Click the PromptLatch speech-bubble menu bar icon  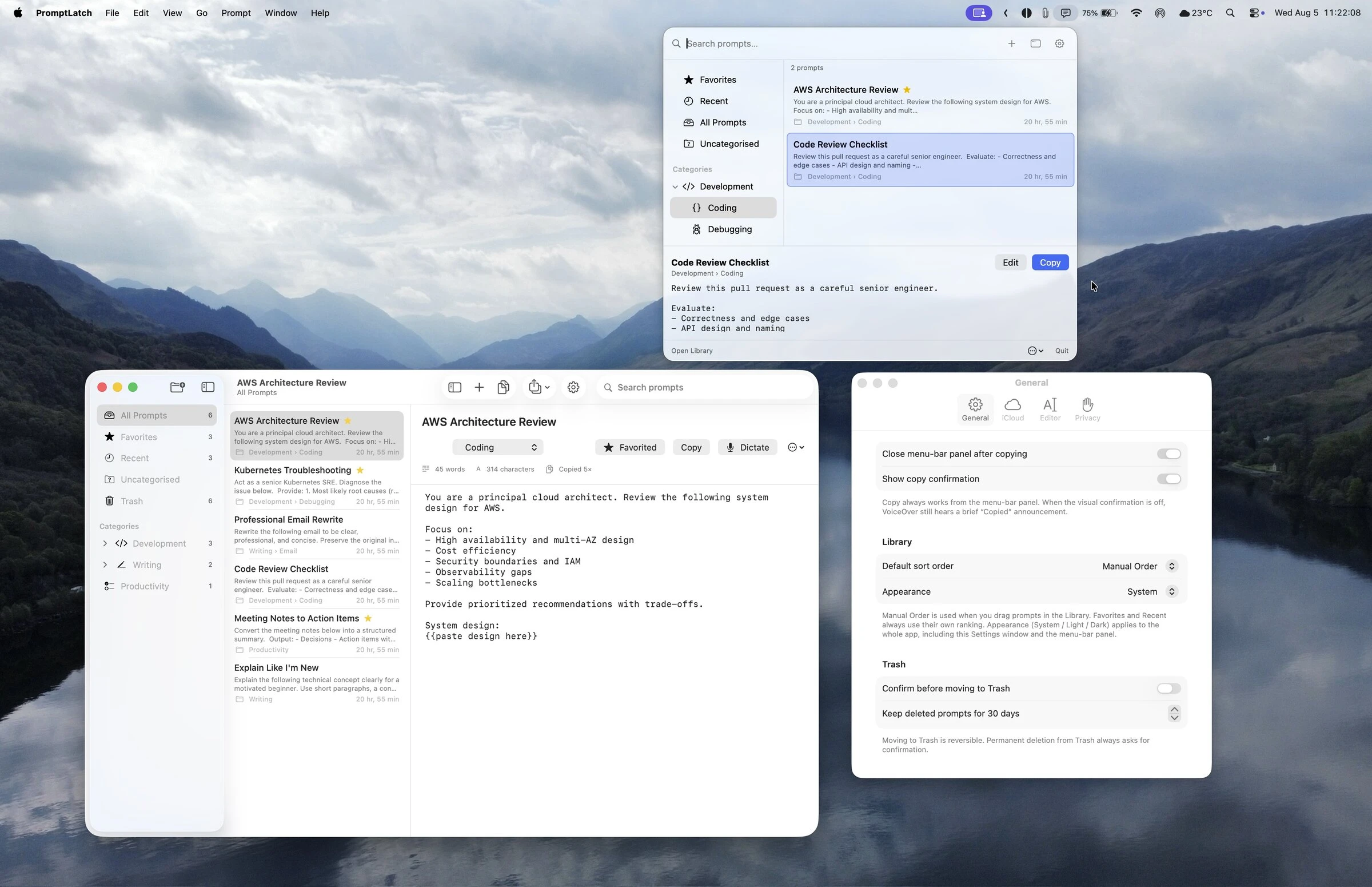pyautogui.click(x=1066, y=13)
